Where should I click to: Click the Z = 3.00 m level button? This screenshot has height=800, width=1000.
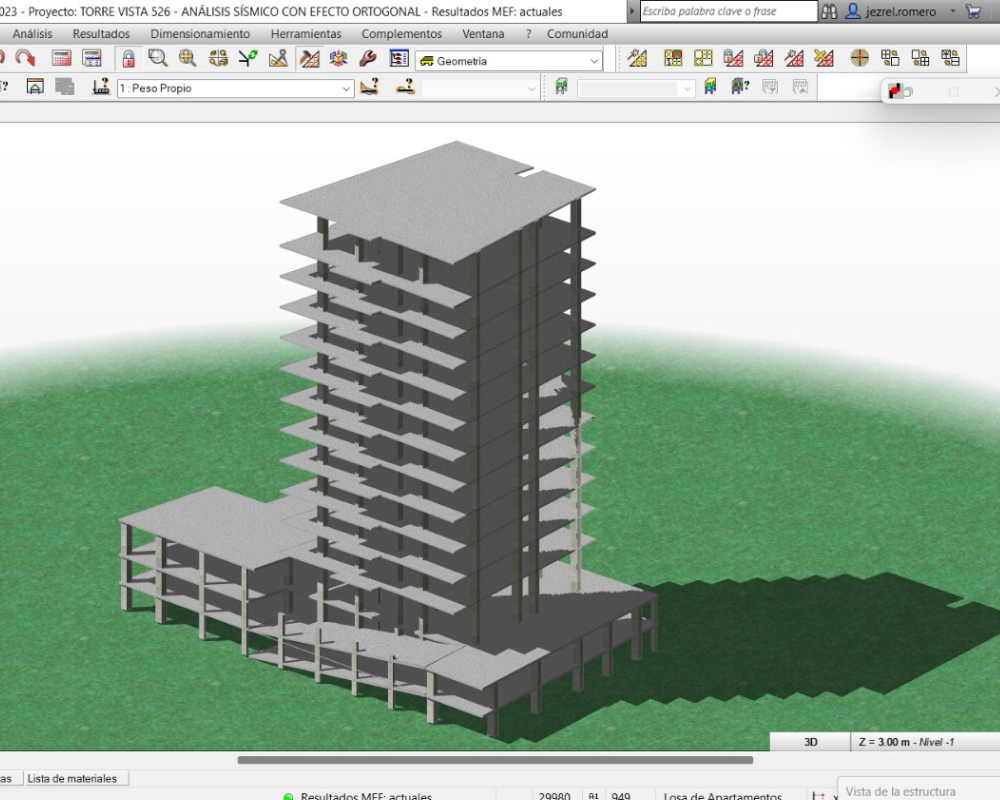(907, 742)
